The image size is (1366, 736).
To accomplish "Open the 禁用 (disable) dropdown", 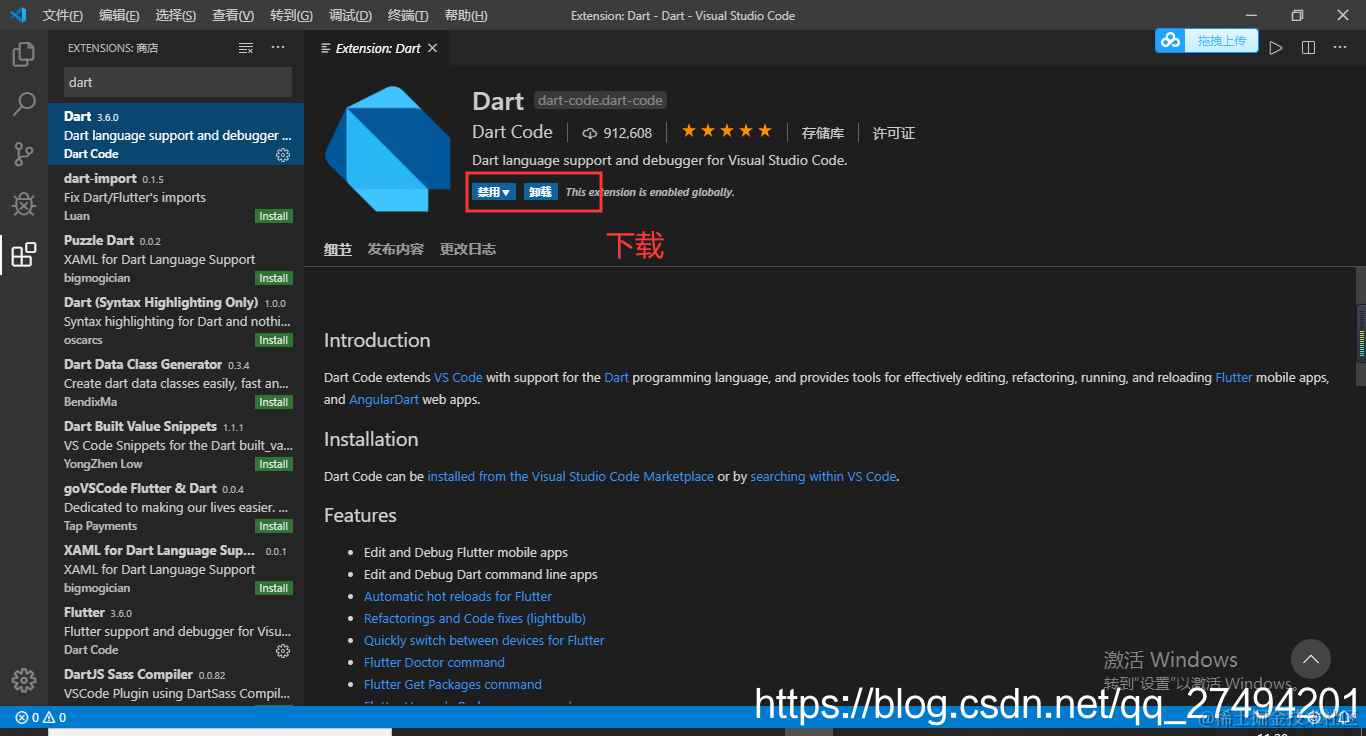I will pyautogui.click(x=494, y=192).
